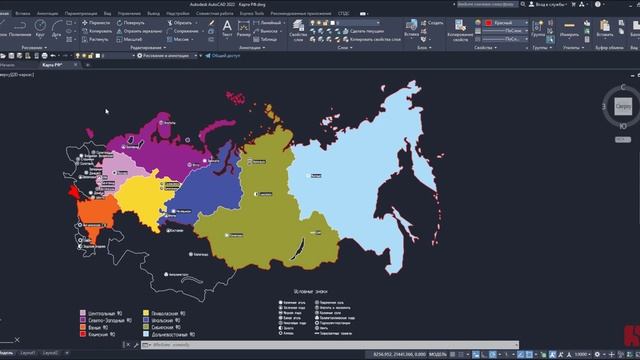
Task: Click Match layer (Копировать свойства слоя) button
Action: pyautogui.click(x=372, y=39)
